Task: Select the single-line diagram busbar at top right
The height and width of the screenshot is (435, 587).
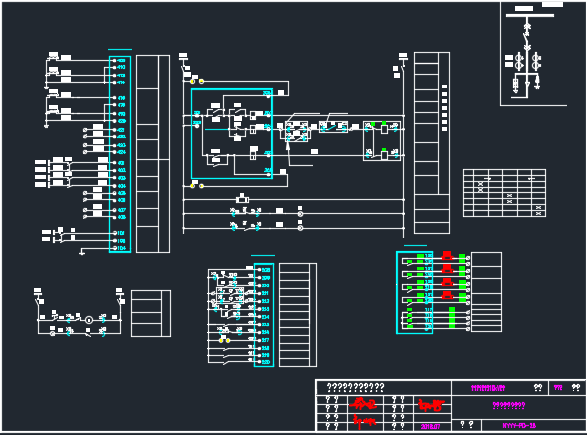Action: (530, 15)
